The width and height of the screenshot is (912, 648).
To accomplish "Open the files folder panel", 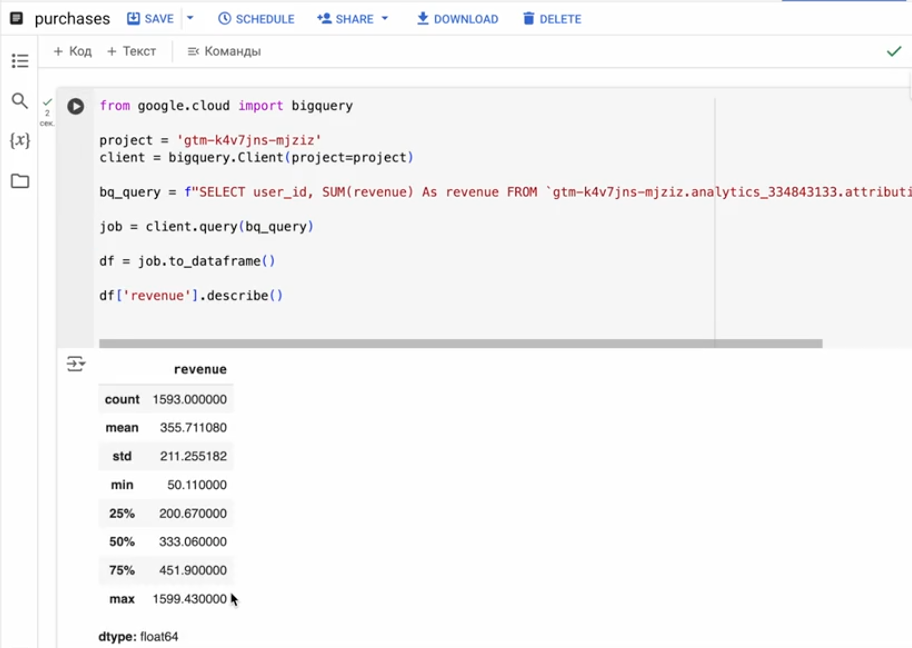I will (19, 181).
